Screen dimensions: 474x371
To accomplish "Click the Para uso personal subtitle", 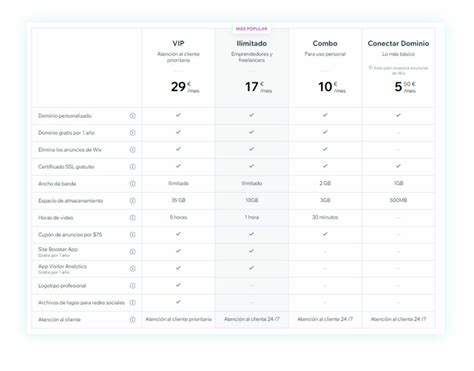I will 325,54.
